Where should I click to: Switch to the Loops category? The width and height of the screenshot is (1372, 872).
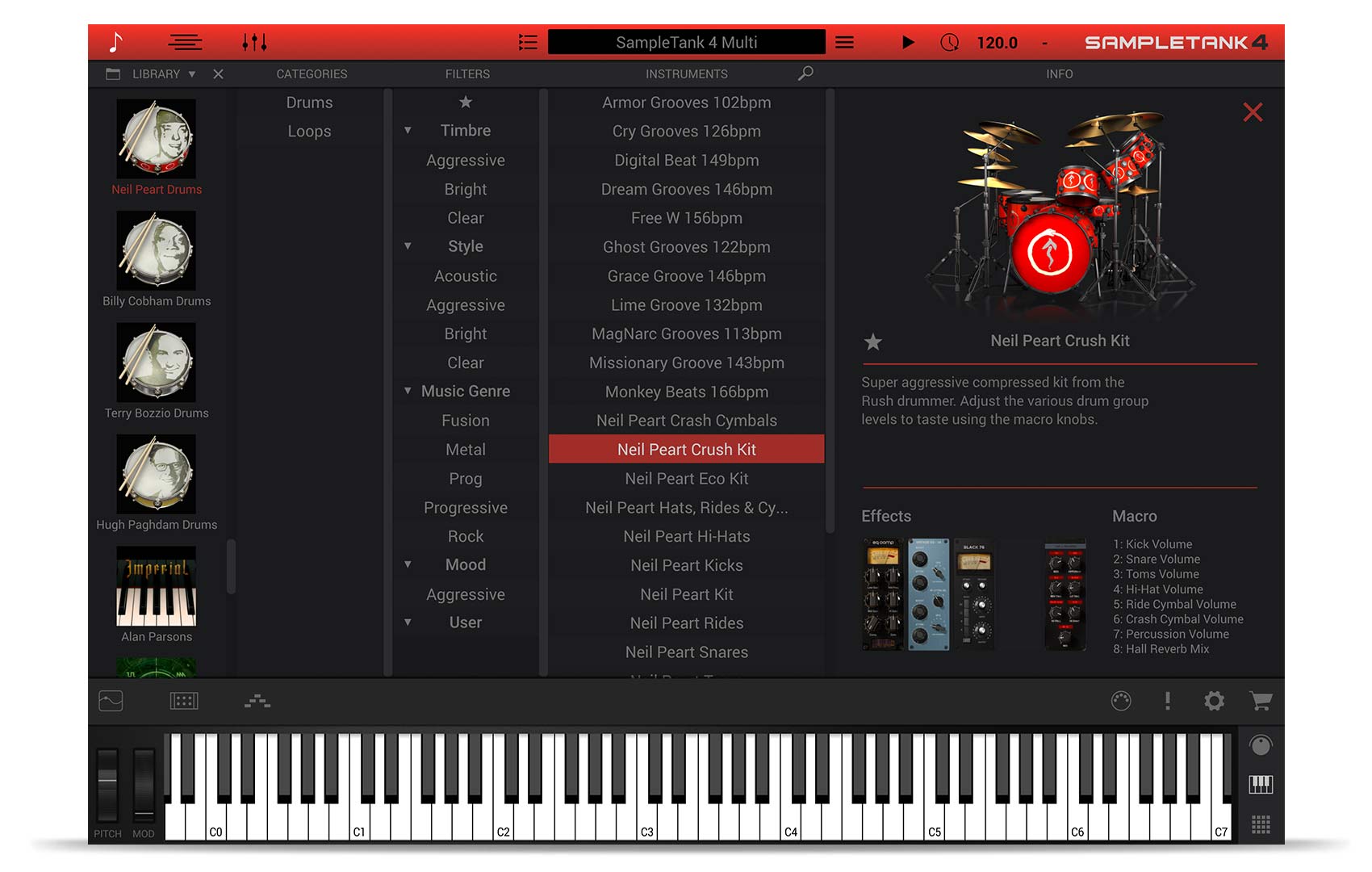point(309,131)
